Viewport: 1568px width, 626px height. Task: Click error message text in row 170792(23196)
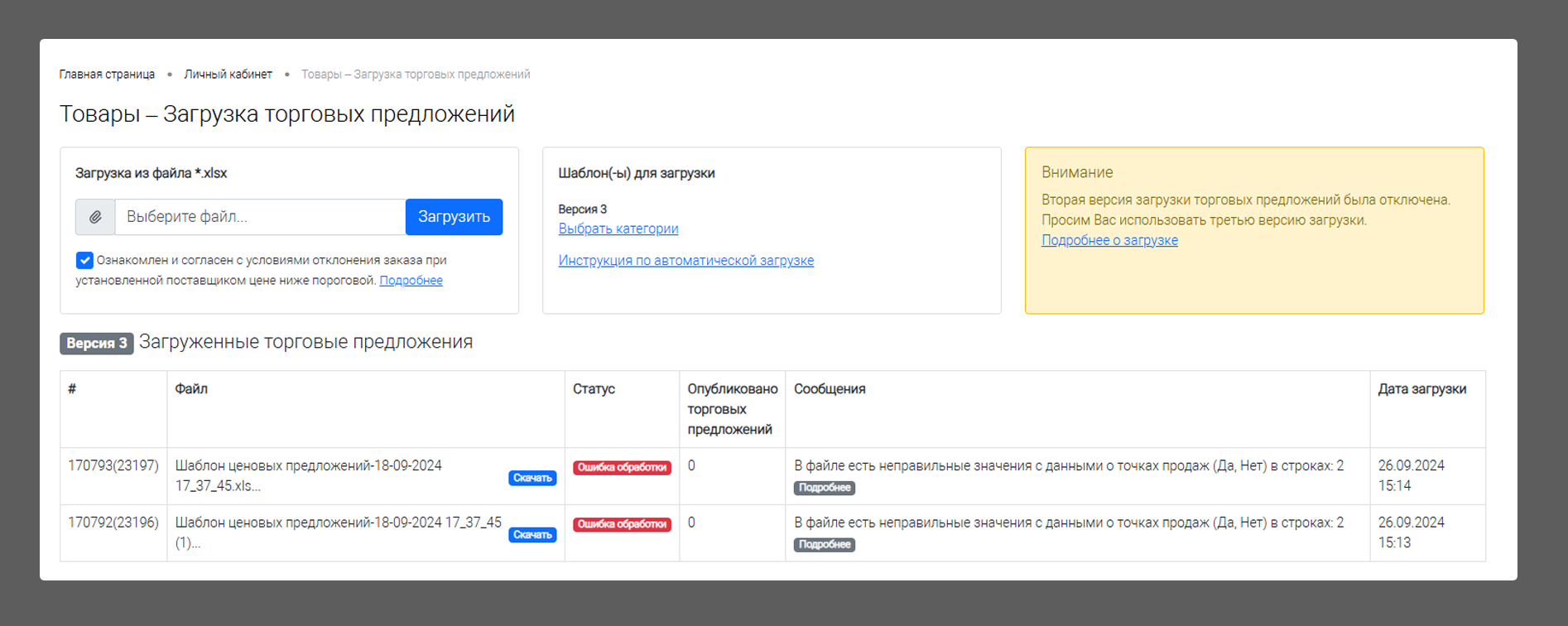click(1069, 522)
